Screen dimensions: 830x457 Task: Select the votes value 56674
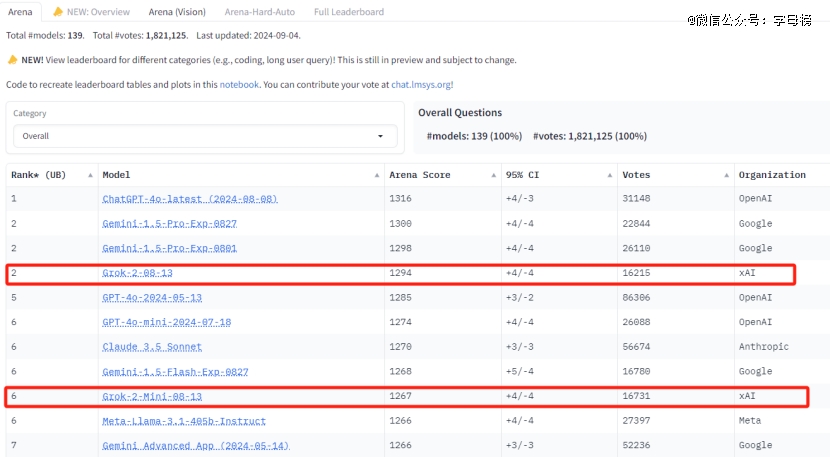636,347
